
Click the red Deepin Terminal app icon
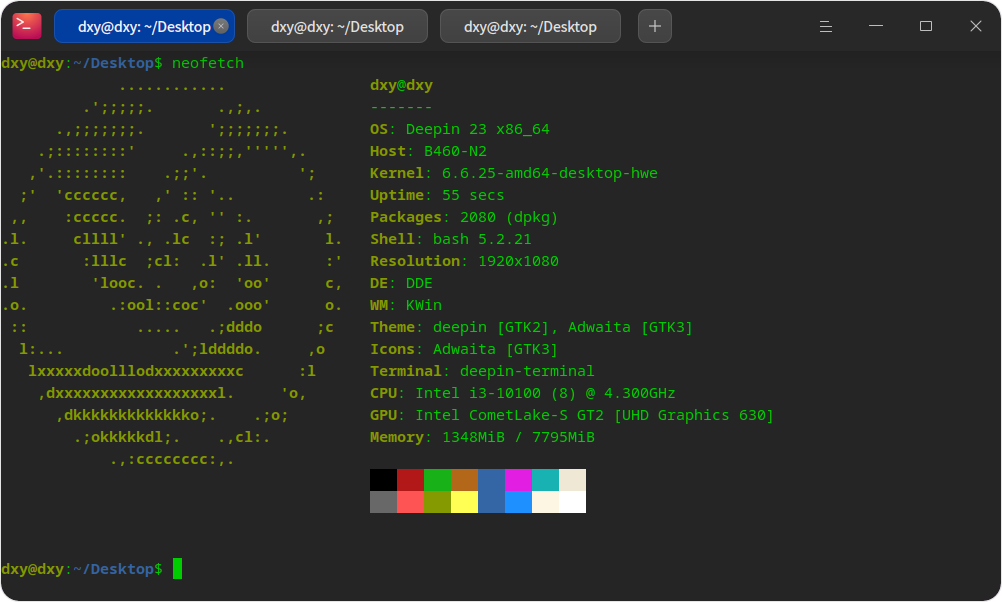tap(27, 26)
